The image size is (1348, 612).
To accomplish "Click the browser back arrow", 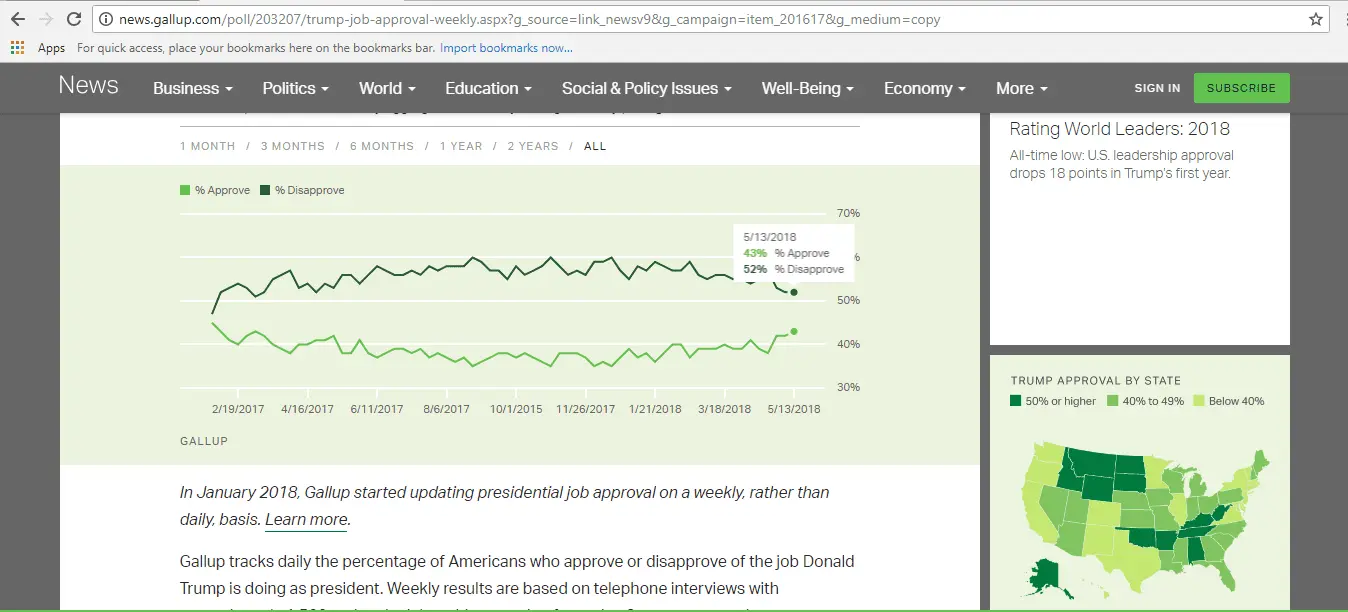I will point(17,19).
